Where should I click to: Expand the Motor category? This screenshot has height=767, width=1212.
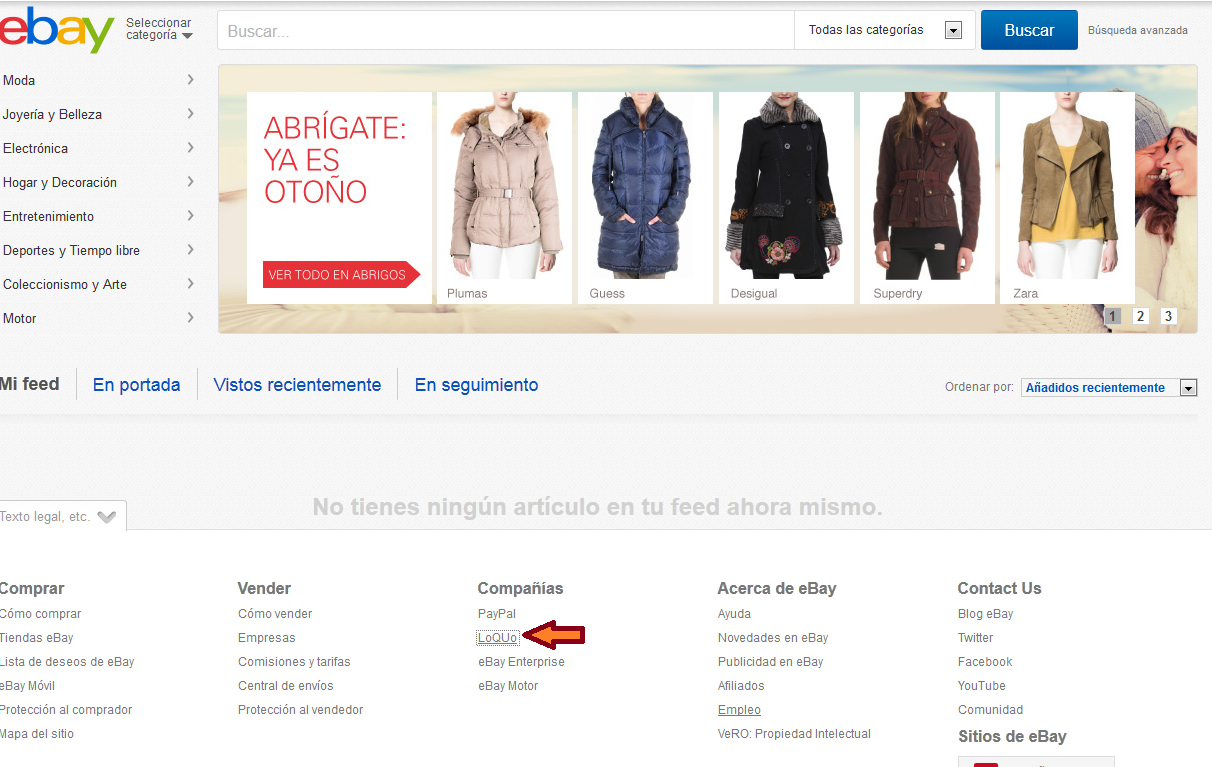[x=98, y=318]
